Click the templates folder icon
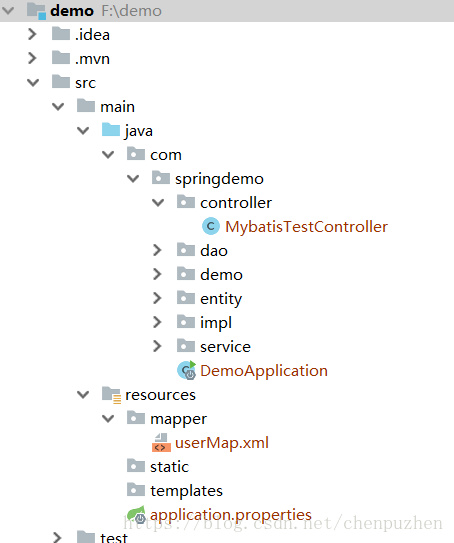Screen dimensions: 454x543 136,490
